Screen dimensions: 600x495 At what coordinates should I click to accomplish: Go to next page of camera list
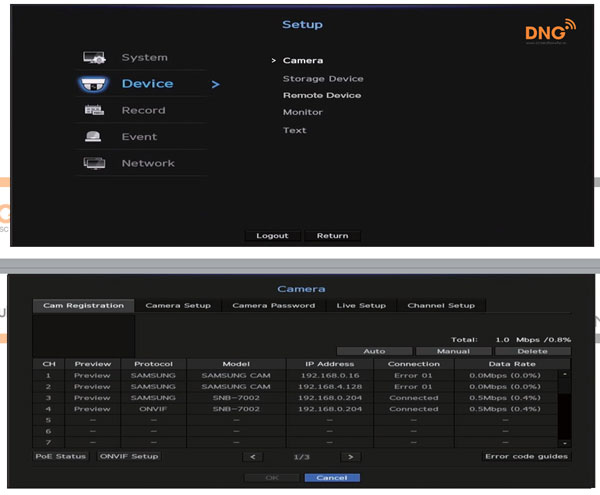[349, 456]
